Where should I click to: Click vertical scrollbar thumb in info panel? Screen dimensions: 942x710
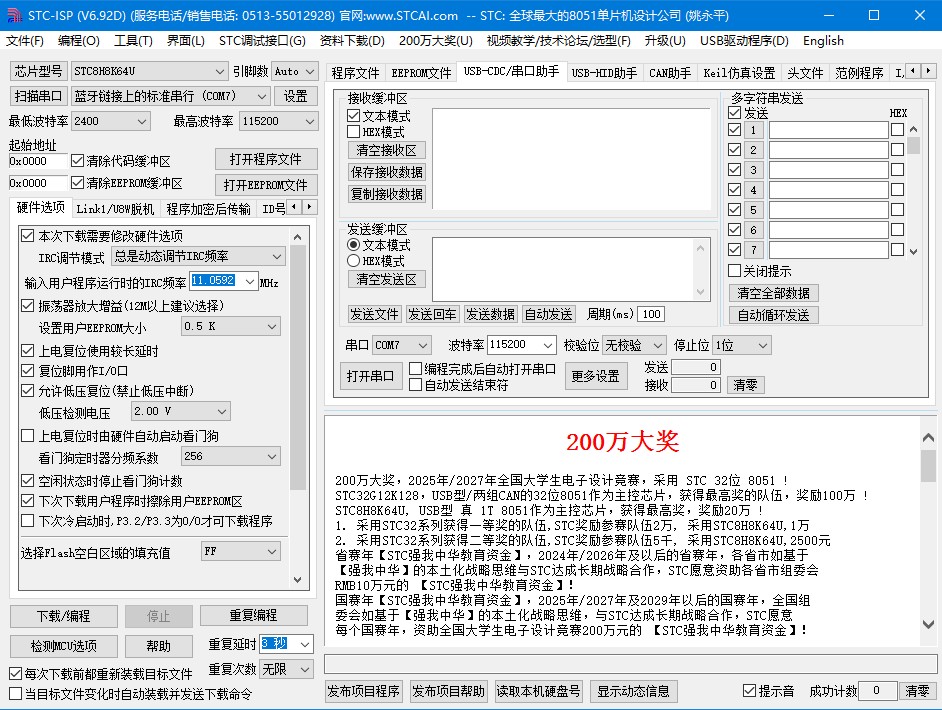928,466
